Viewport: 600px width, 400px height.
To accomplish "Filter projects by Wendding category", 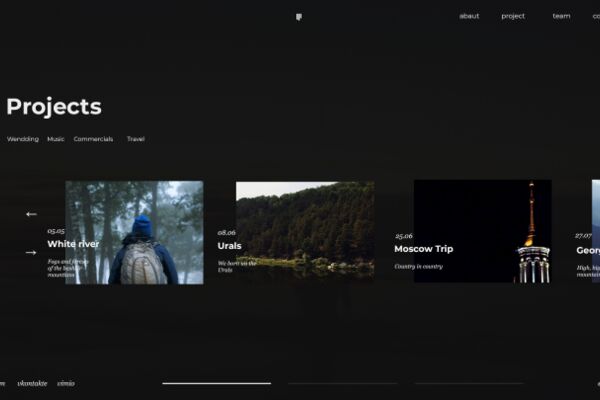I will point(23,139).
